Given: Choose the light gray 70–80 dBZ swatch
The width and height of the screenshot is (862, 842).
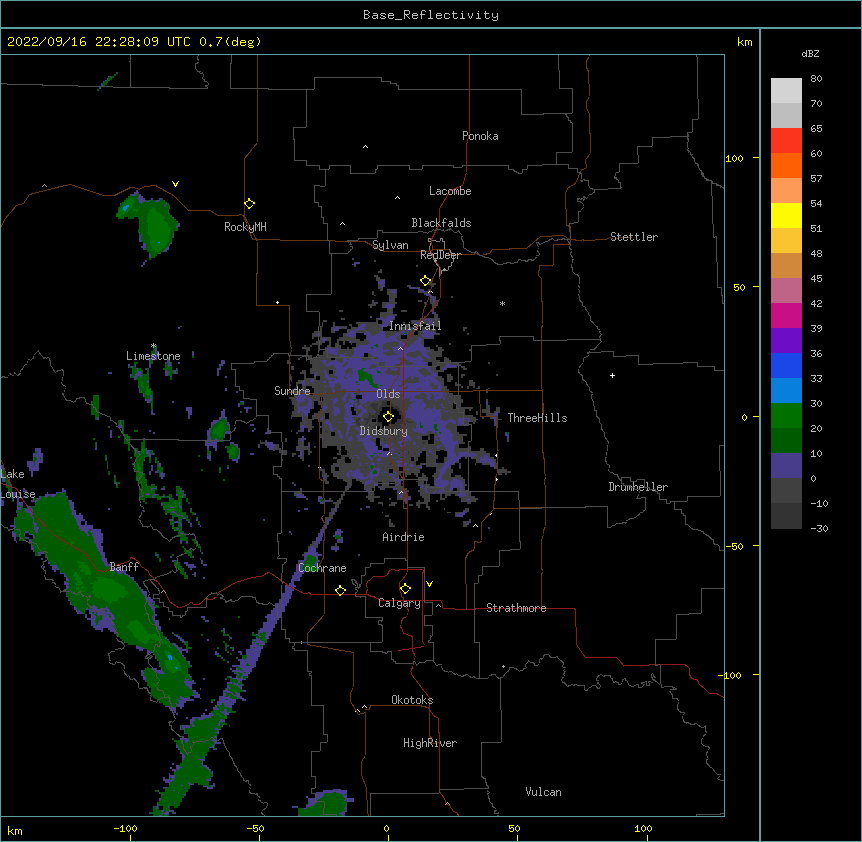Looking at the screenshot, I should click(x=786, y=90).
